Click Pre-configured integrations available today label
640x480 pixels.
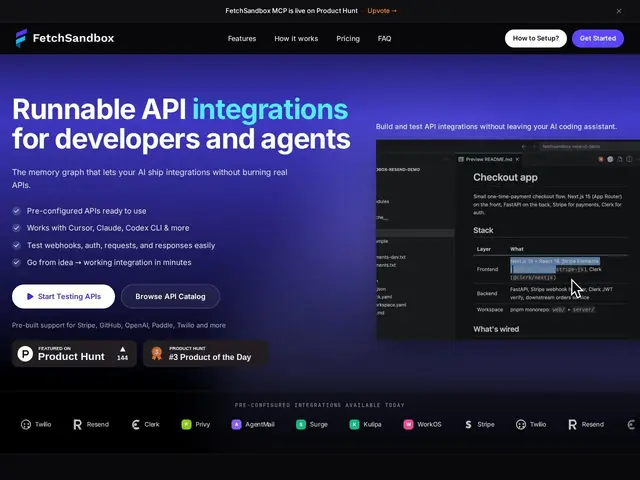(320, 405)
